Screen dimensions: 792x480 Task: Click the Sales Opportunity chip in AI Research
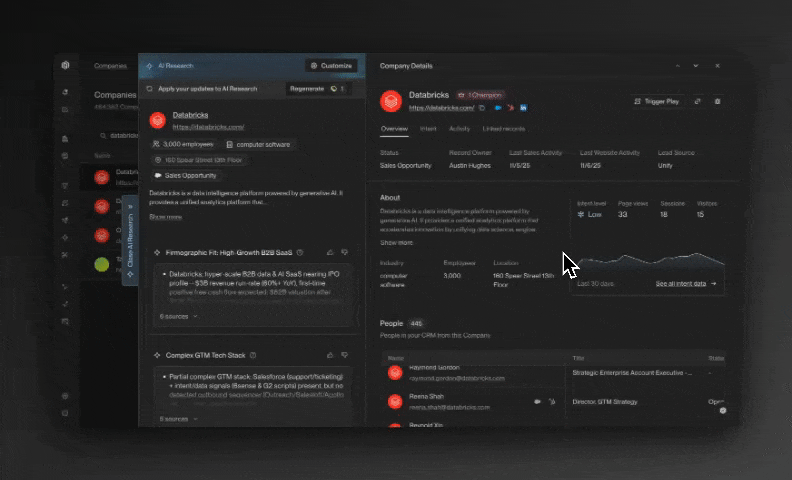point(185,175)
